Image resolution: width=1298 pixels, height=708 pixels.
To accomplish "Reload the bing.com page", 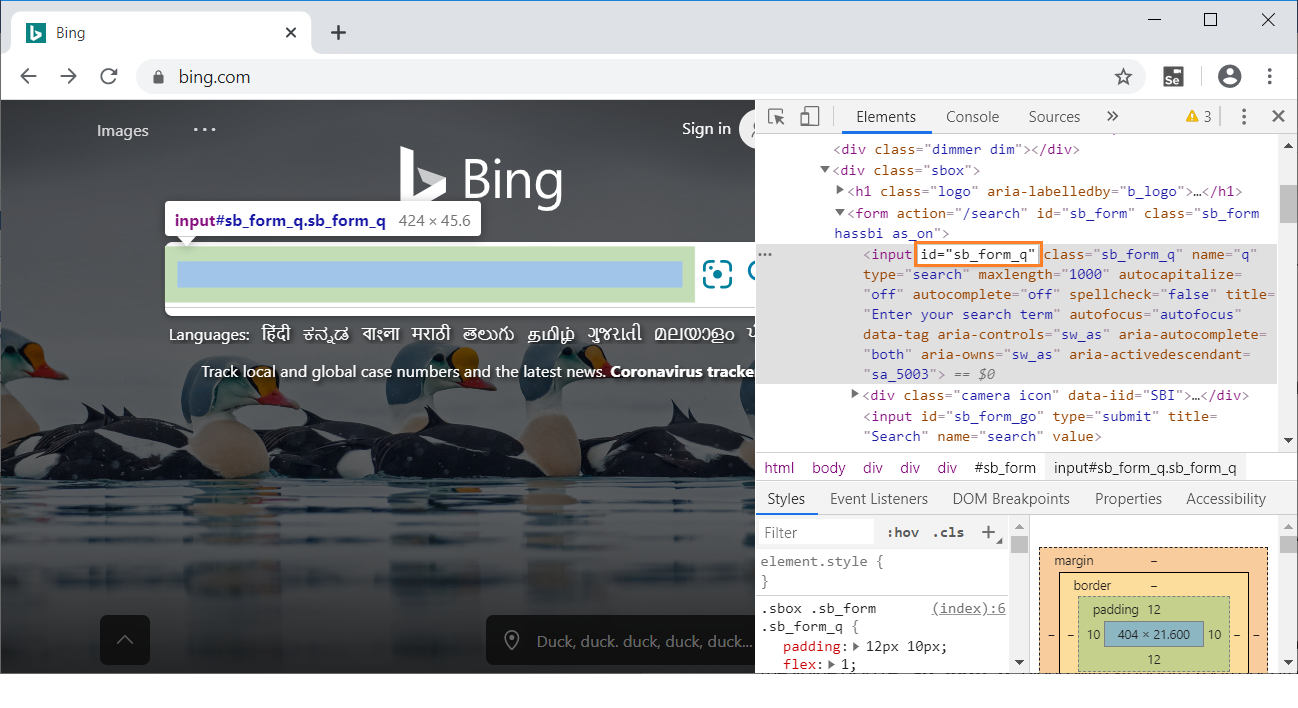I will click(x=109, y=77).
